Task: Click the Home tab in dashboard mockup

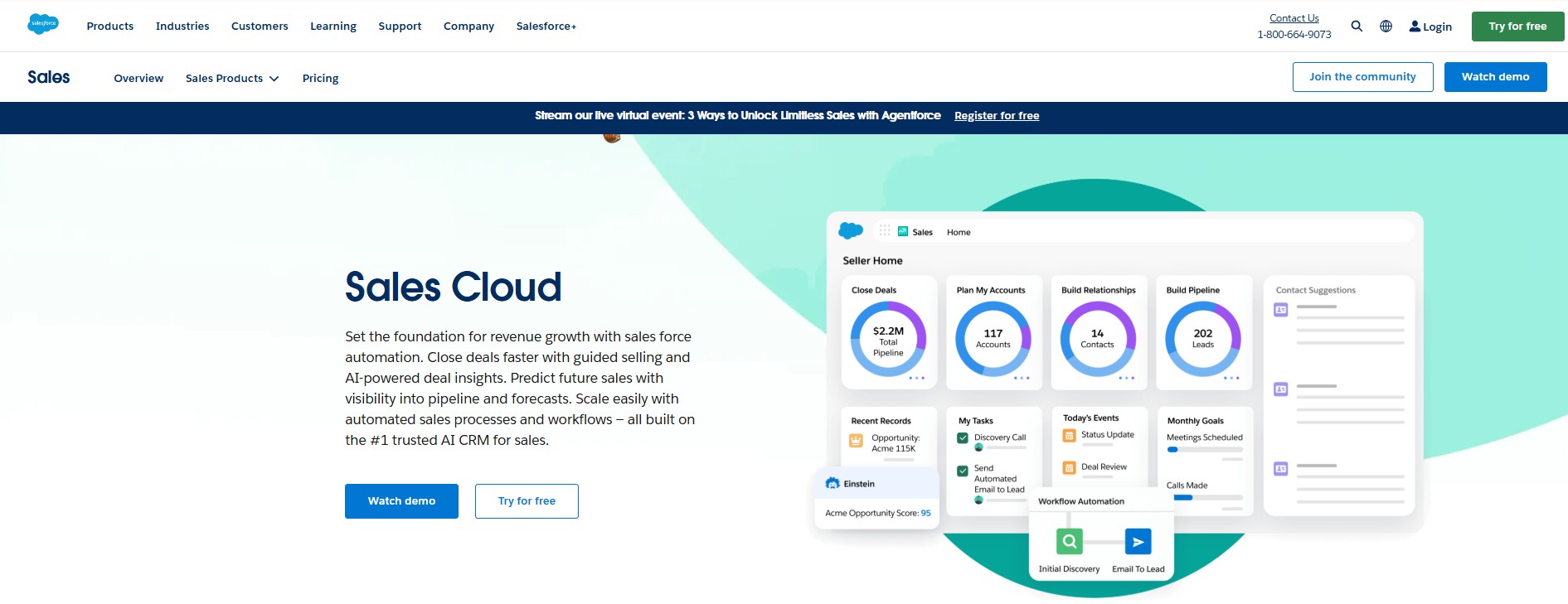Action: click(959, 232)
